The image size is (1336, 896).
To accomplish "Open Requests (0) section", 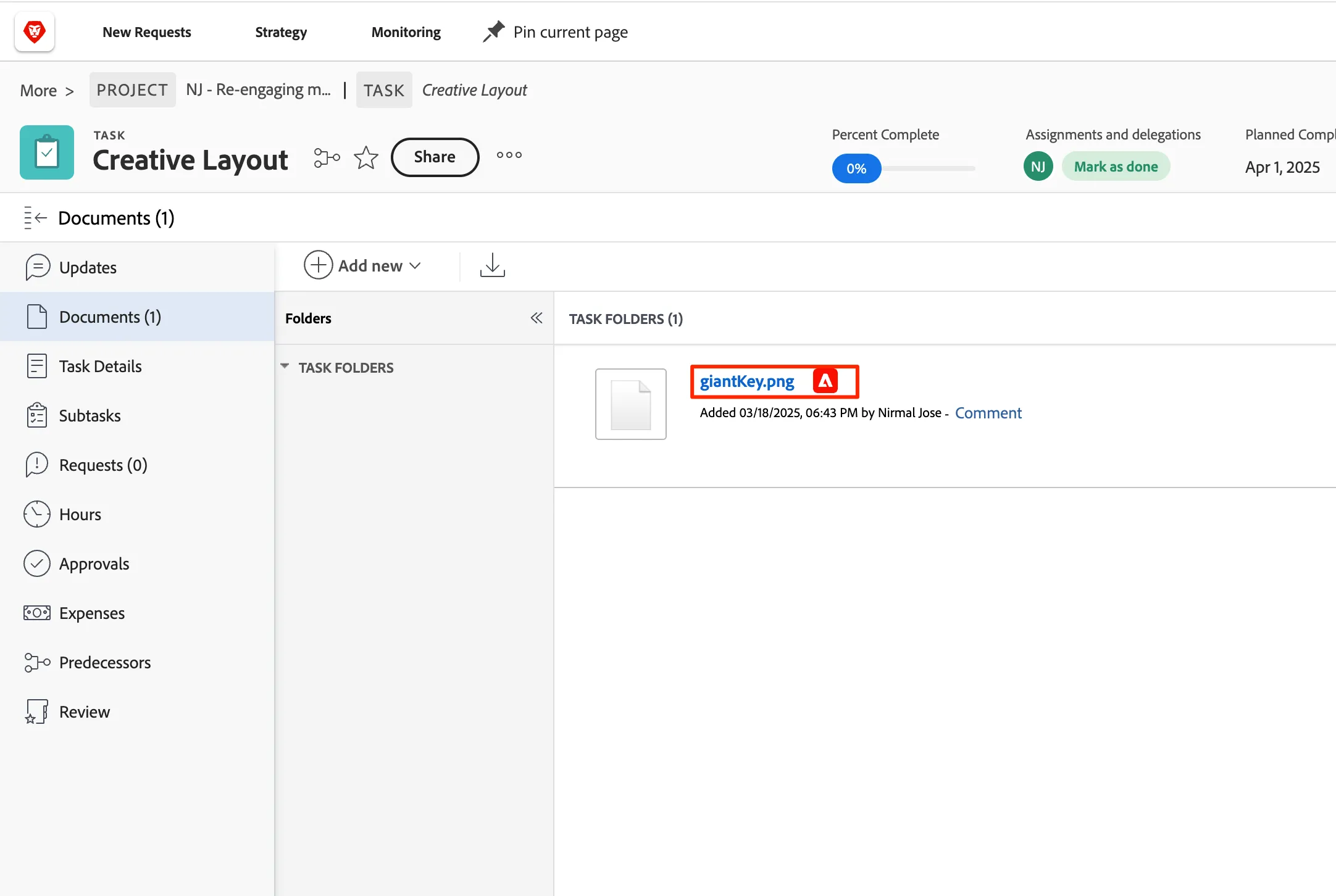I will 137,465.
